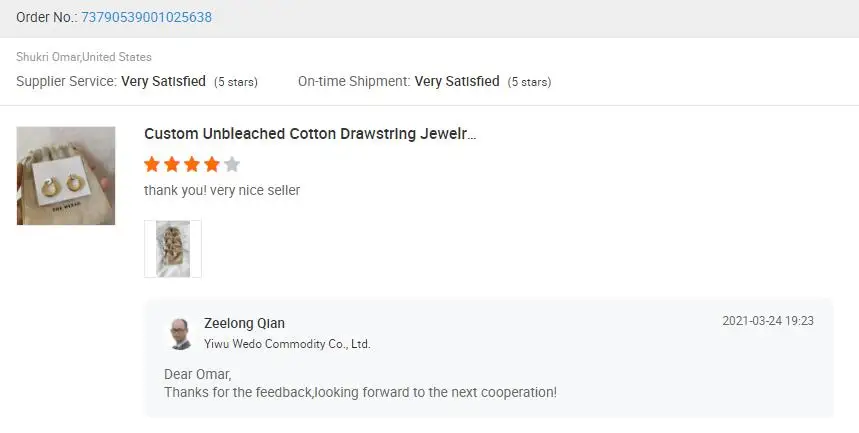Click the 'Order No.:' label

pos(45,18)
